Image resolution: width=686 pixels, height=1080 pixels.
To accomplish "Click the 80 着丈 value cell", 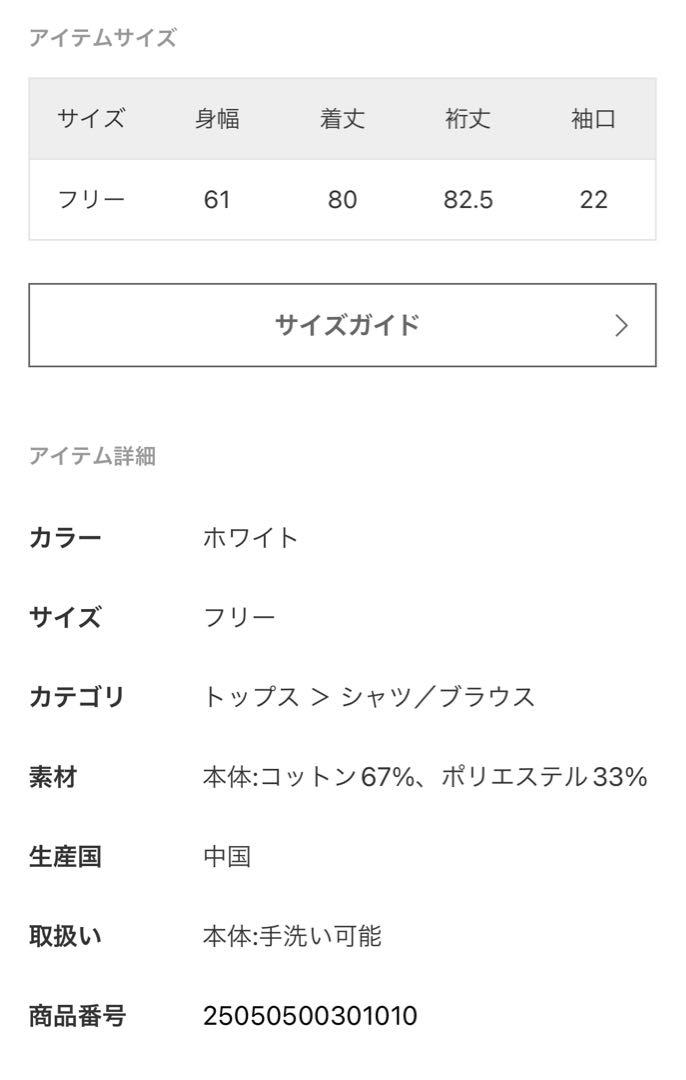I will [342, 200].
